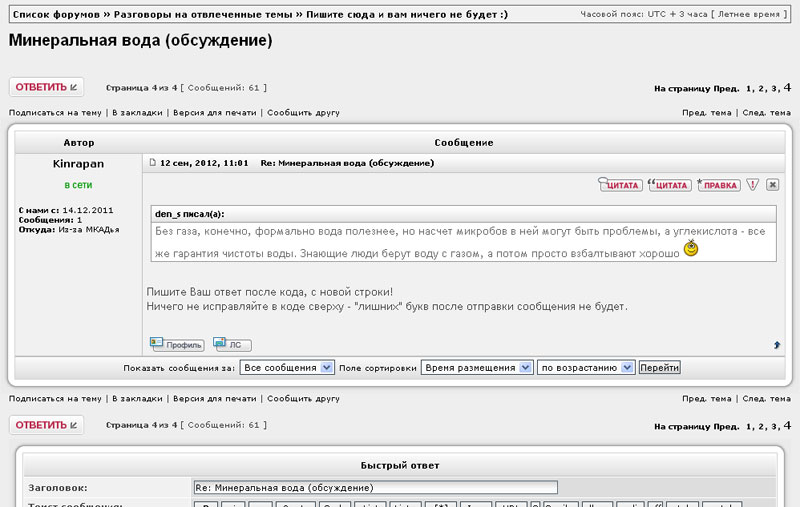Open the post permalink icon beside date

[x=152, y=162]
